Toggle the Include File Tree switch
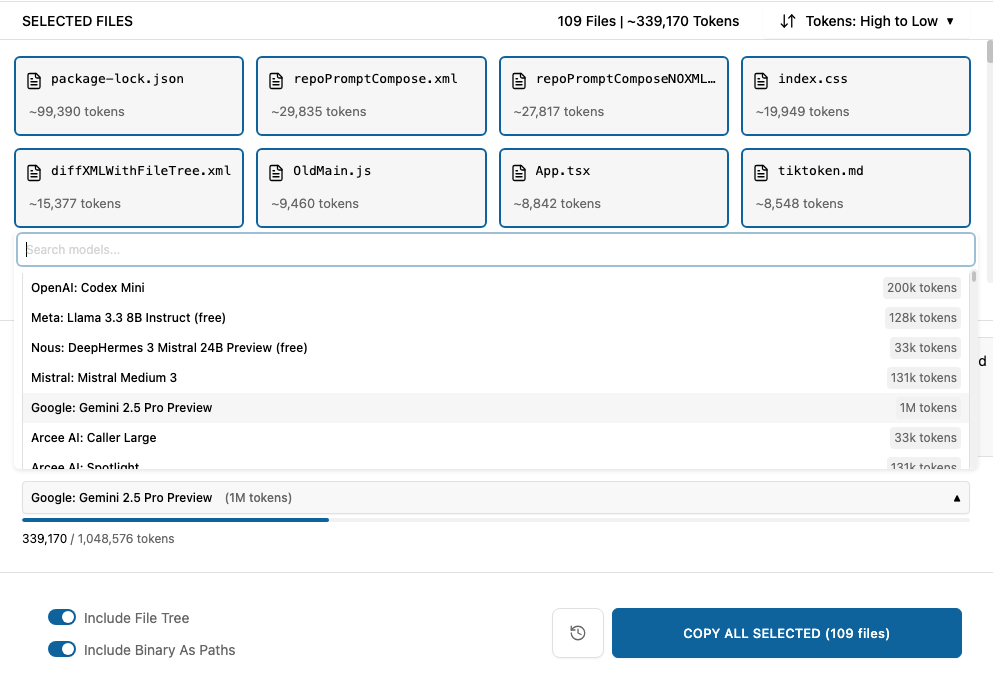 62,618
